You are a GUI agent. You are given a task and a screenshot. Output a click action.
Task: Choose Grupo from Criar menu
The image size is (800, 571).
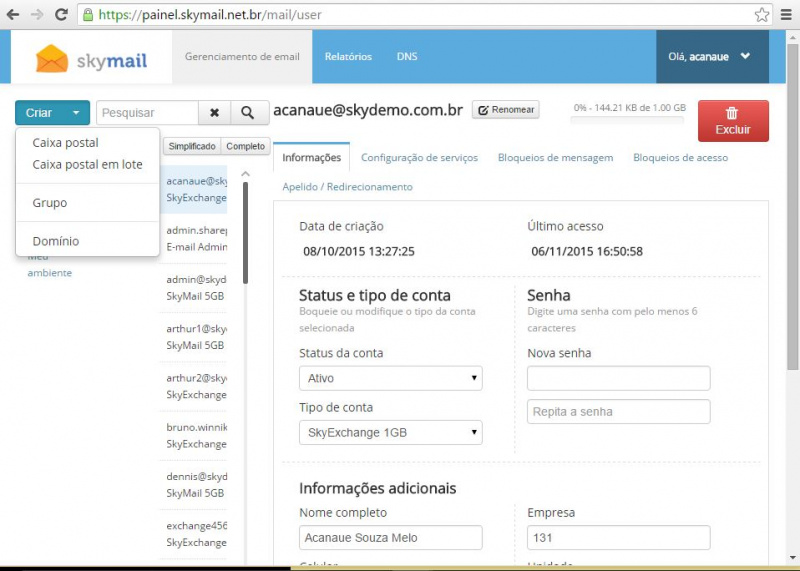50,203
